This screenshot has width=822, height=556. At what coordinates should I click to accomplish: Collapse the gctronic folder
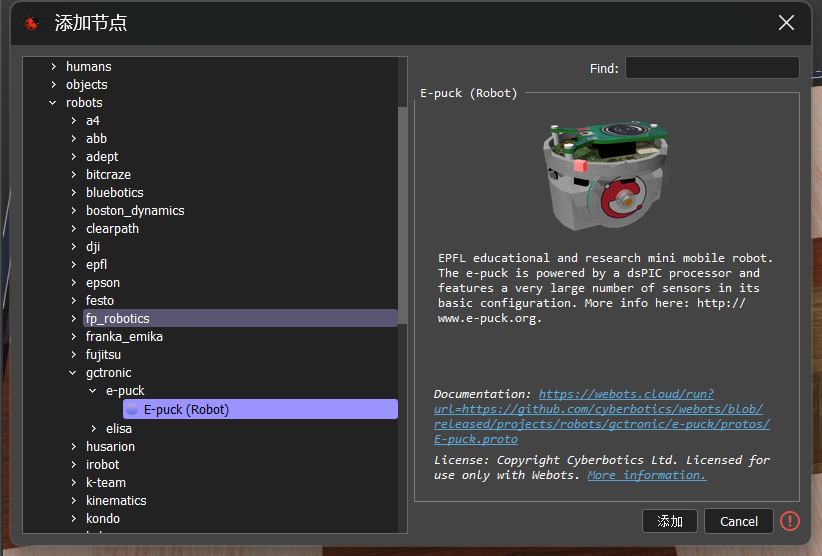click(x=73, y=373)
